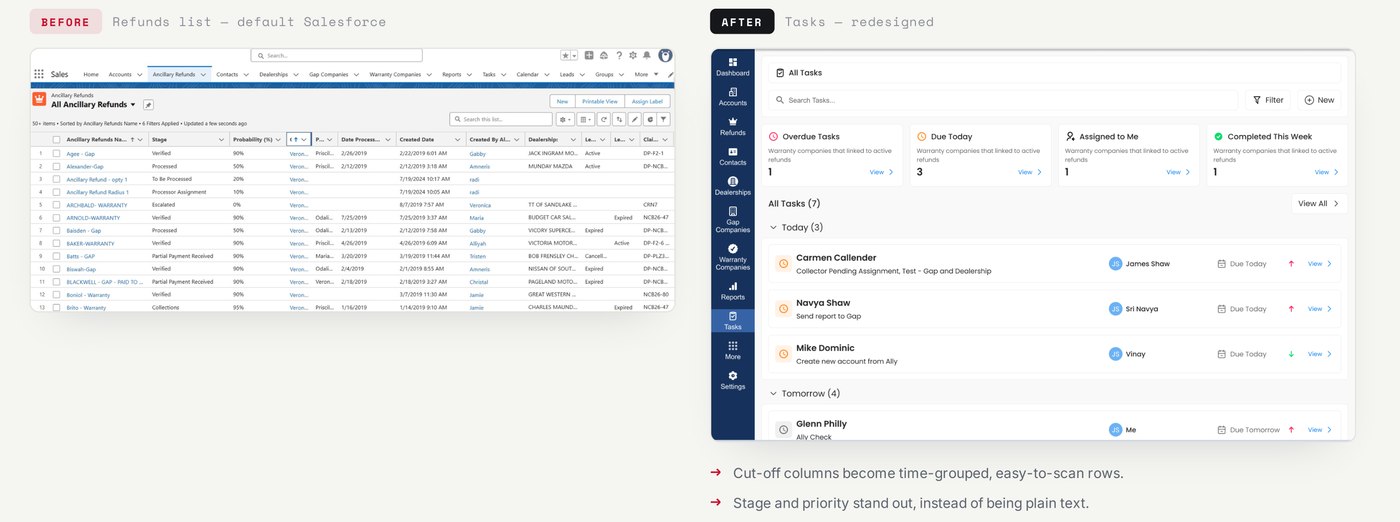Click the Salesforce global Search box

(336, 56)
